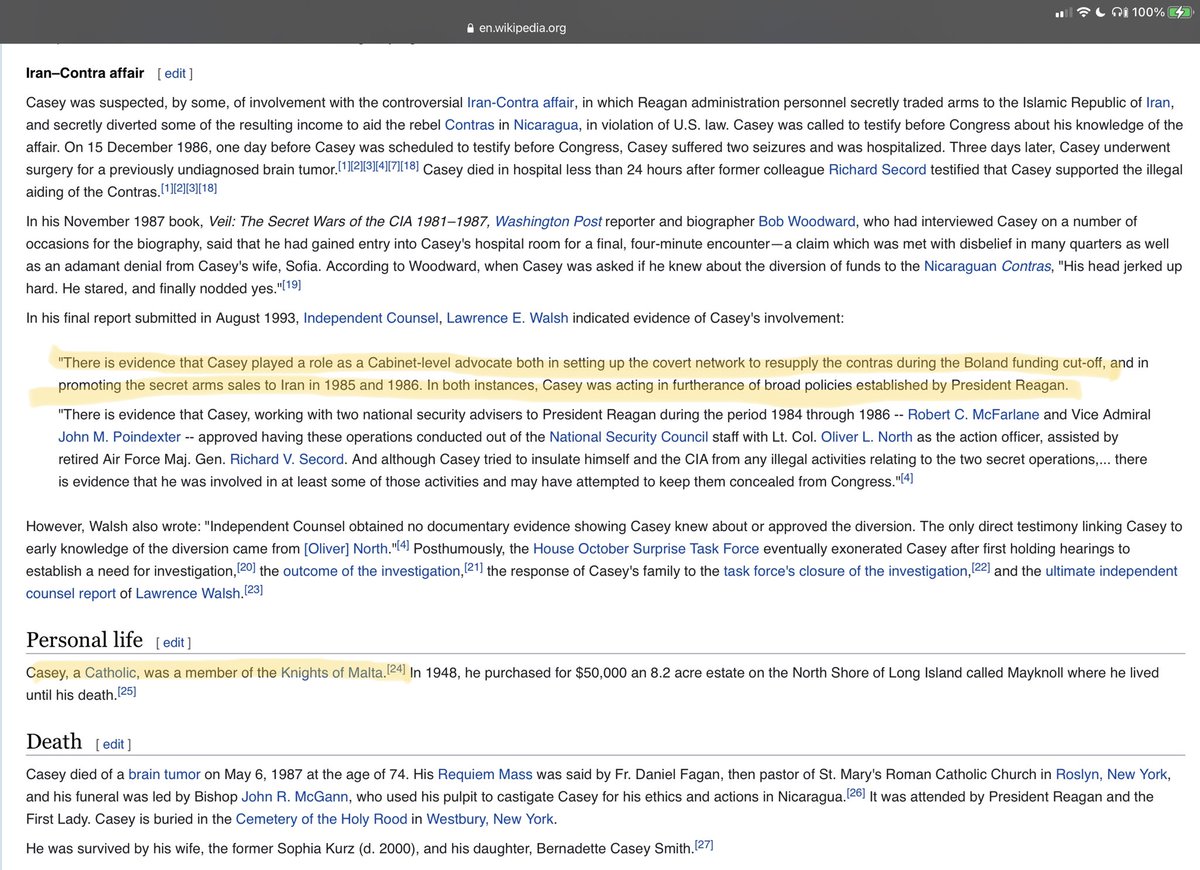1200x870 pixels.
Task: Tap the en.wikipedia.org address bar
Action: pyautogui.click(x=523, y=28)
